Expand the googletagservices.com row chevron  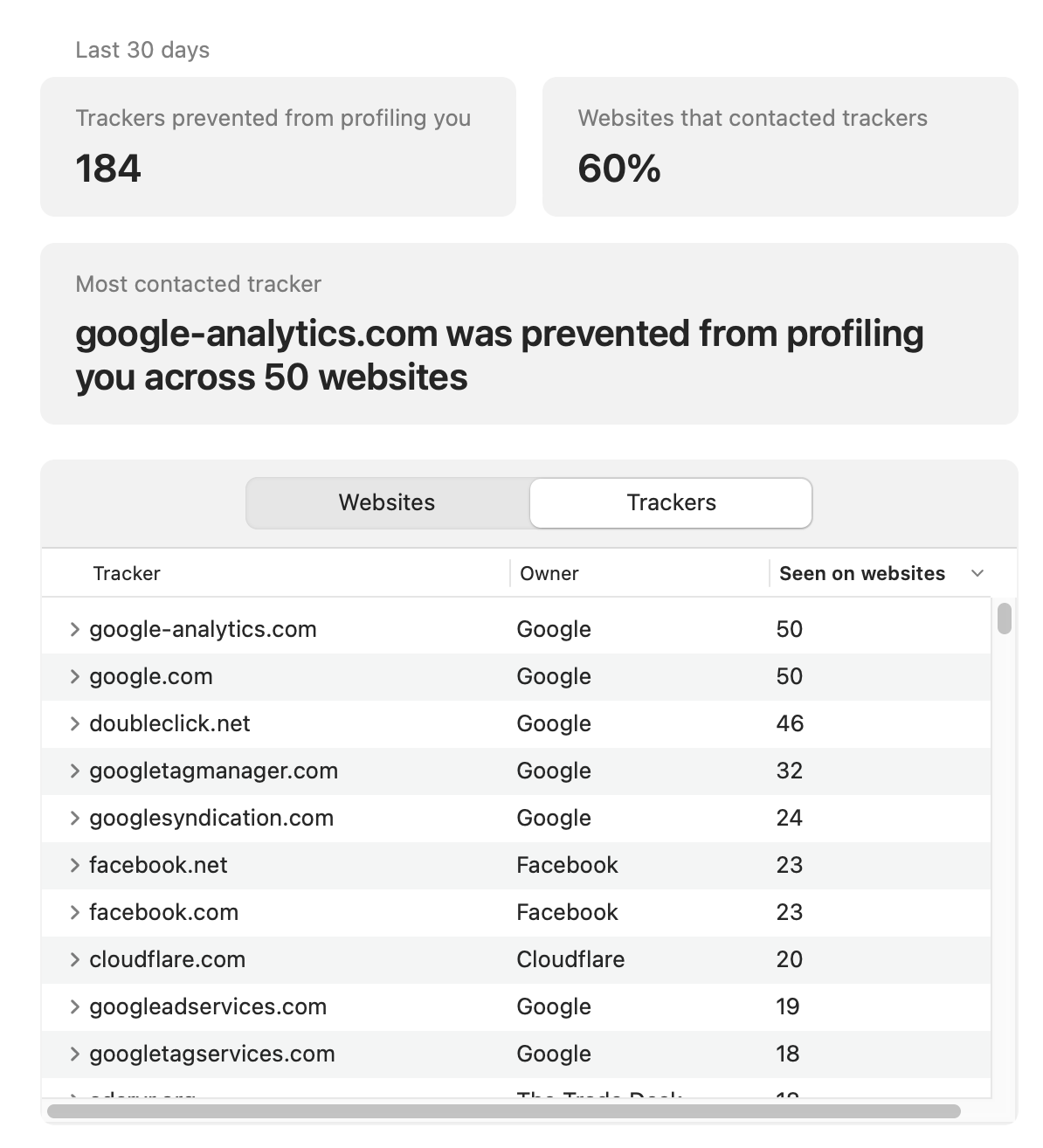click(x=74, y=1054)
